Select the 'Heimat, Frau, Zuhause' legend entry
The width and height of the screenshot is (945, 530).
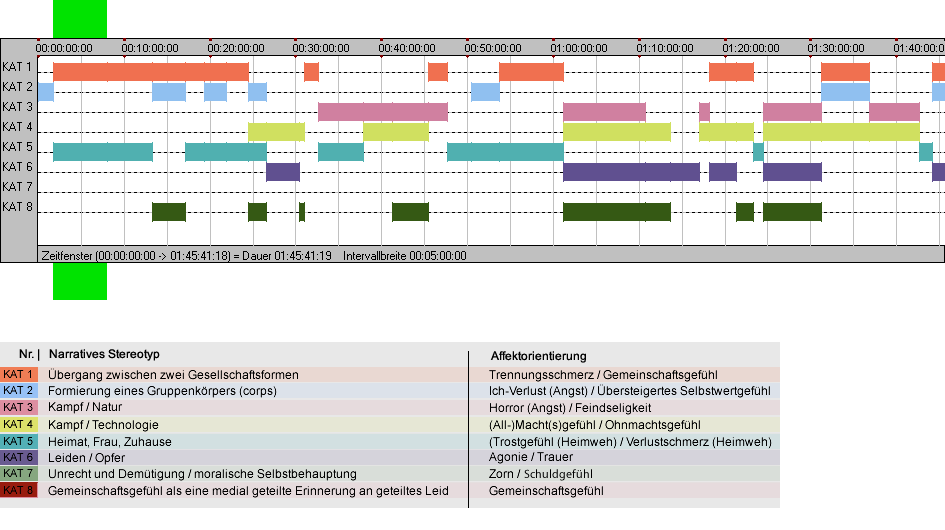[110, 442]
